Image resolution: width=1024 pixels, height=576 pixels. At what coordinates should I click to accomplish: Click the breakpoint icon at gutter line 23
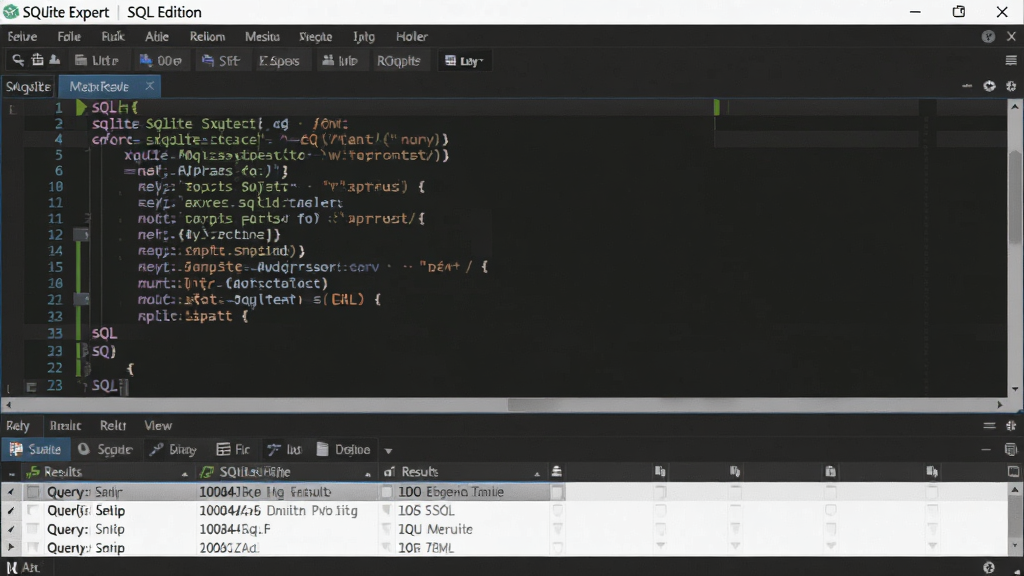pyautogui.click(x=31, y=387)
